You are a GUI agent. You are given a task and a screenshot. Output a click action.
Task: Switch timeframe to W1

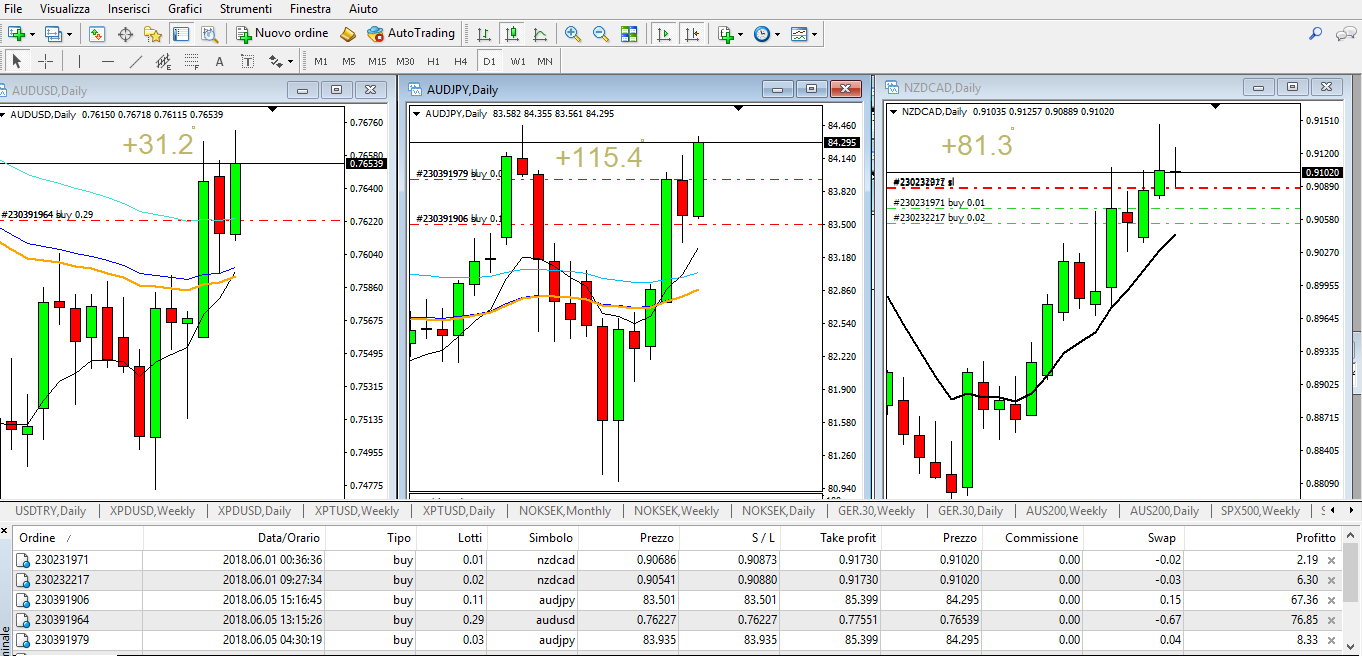(518, 61)
